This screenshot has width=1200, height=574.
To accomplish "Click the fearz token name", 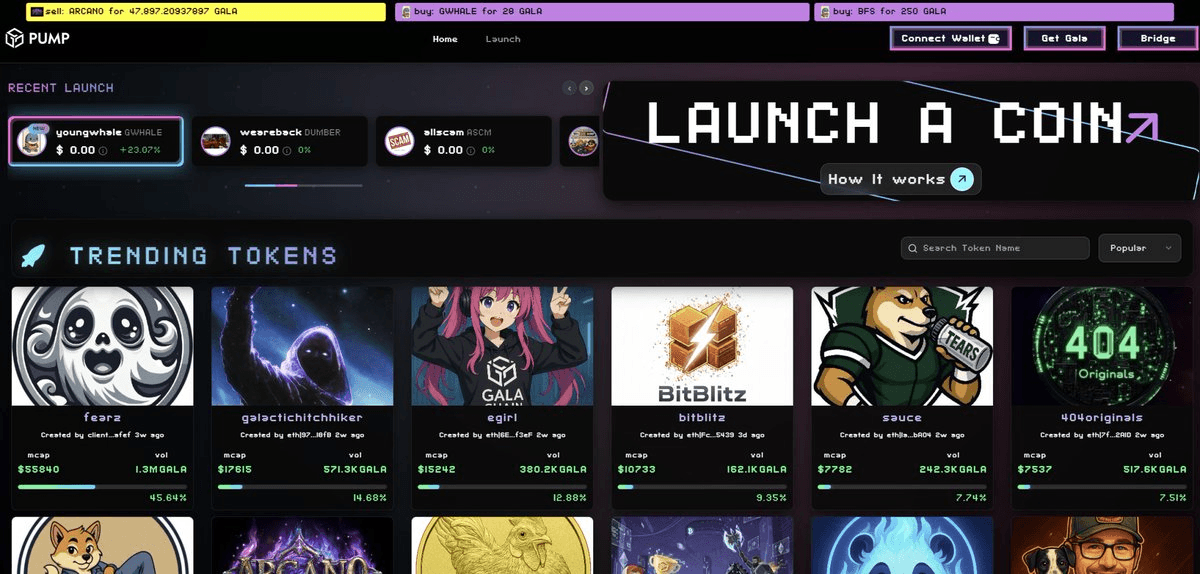I will [102, 418].
